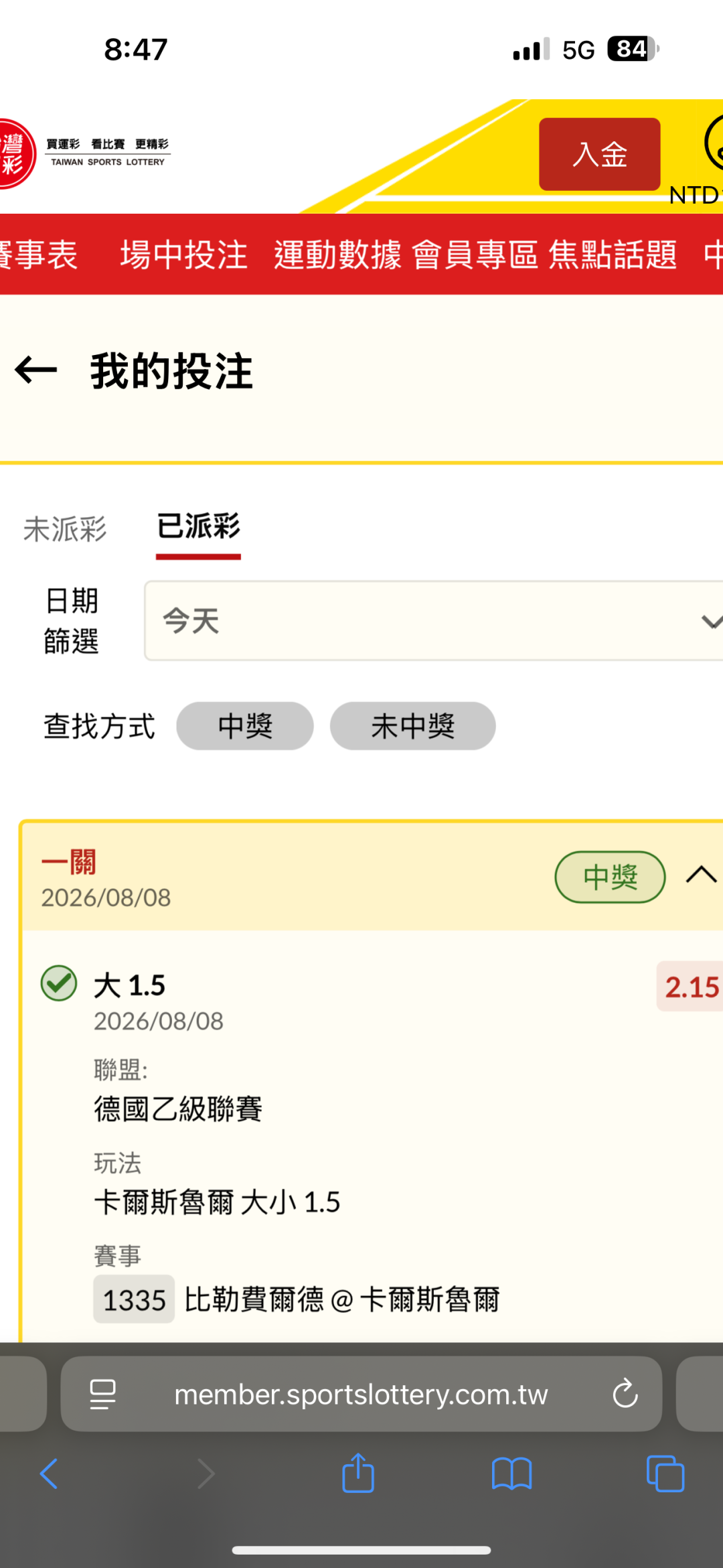Reload the page in Safari address bar
This screenshot has height=1568, width=723.
(625, 1395)
